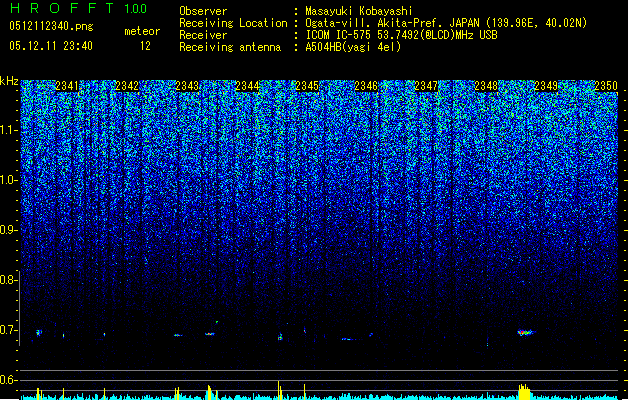This screenshot has height=400, width=629.
Task: Click antenna value A504HB(yagi 4el)
Action: 353,47
